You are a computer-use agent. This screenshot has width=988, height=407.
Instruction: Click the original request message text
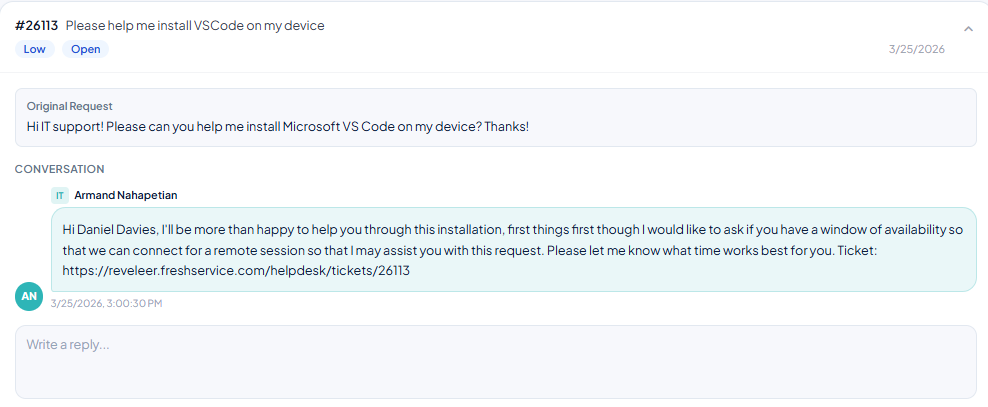coord(278,126)
